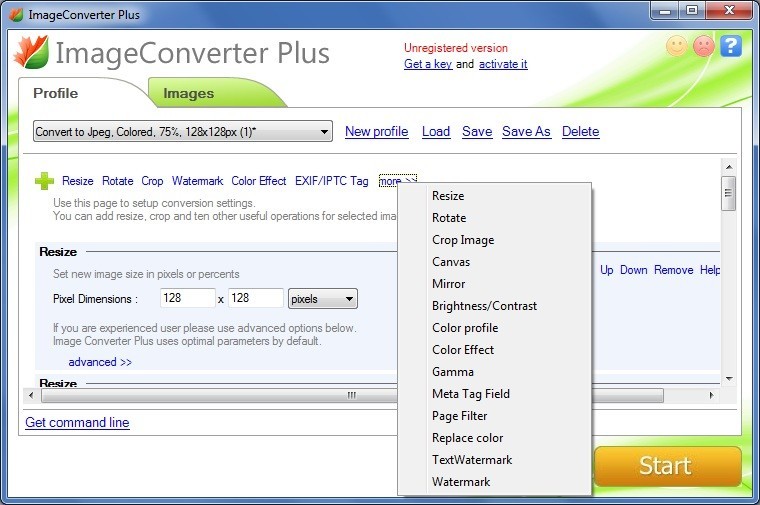Choose Meta Tag Field menu entry
Image resolution: width=760 pixels, height=505 pixels.
[x=494, y=394]
